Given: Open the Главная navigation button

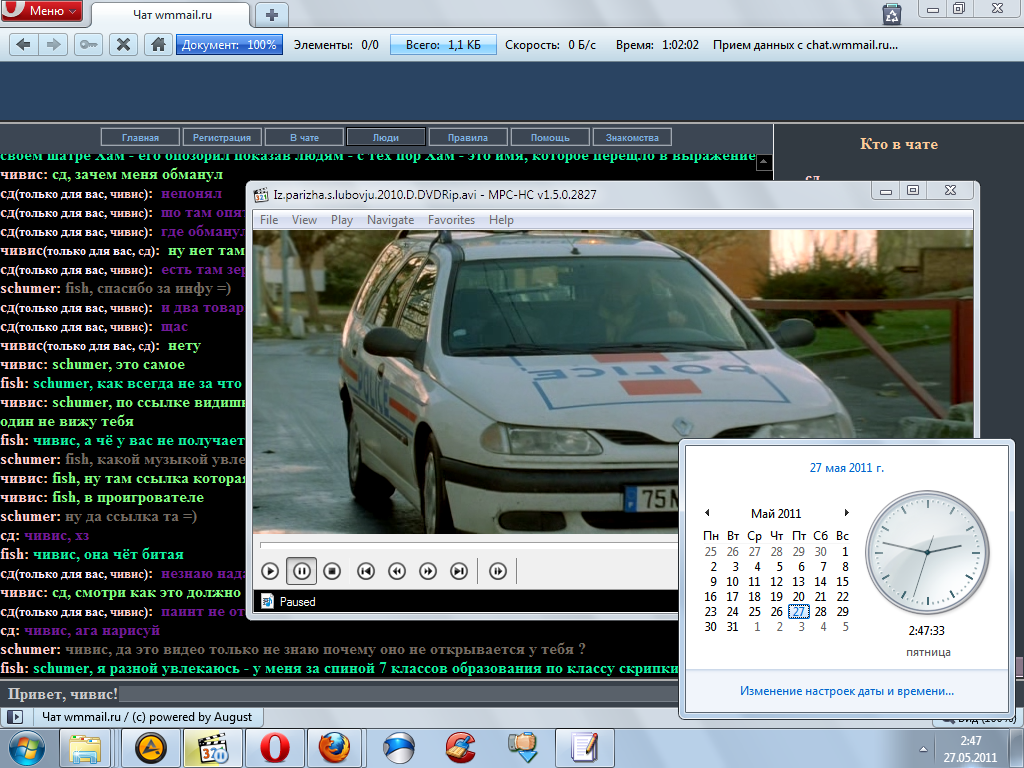Looking at the screenshot, I should click(x=140, y=137).
